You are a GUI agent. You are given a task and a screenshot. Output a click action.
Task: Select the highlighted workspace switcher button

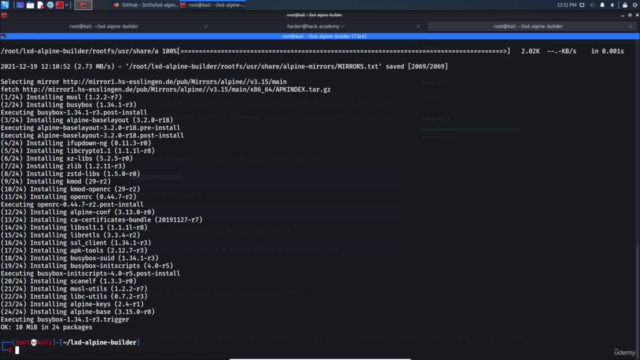tap(83, 5)
